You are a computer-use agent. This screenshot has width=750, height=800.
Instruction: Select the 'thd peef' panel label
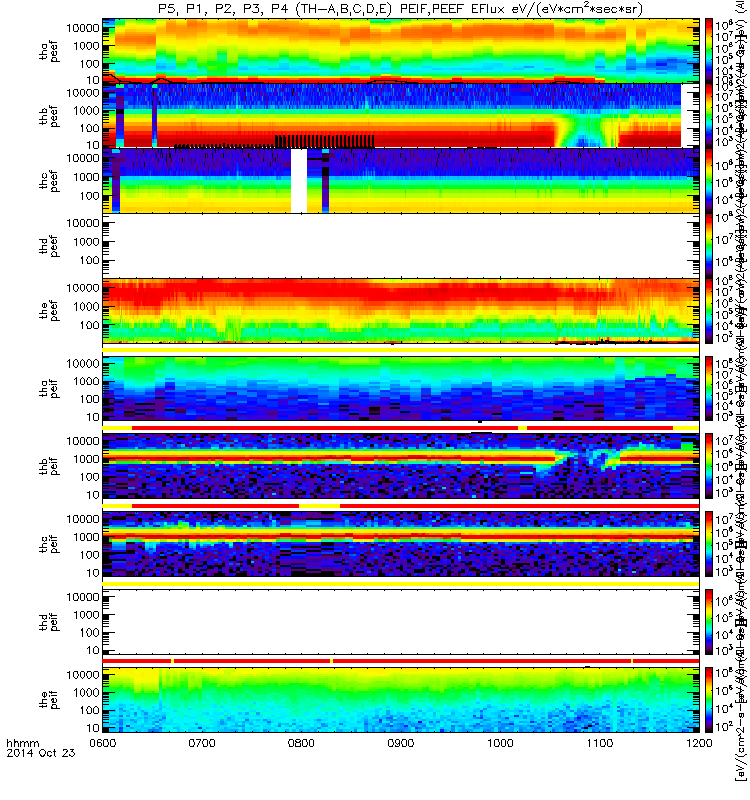(x=49, y=246)
